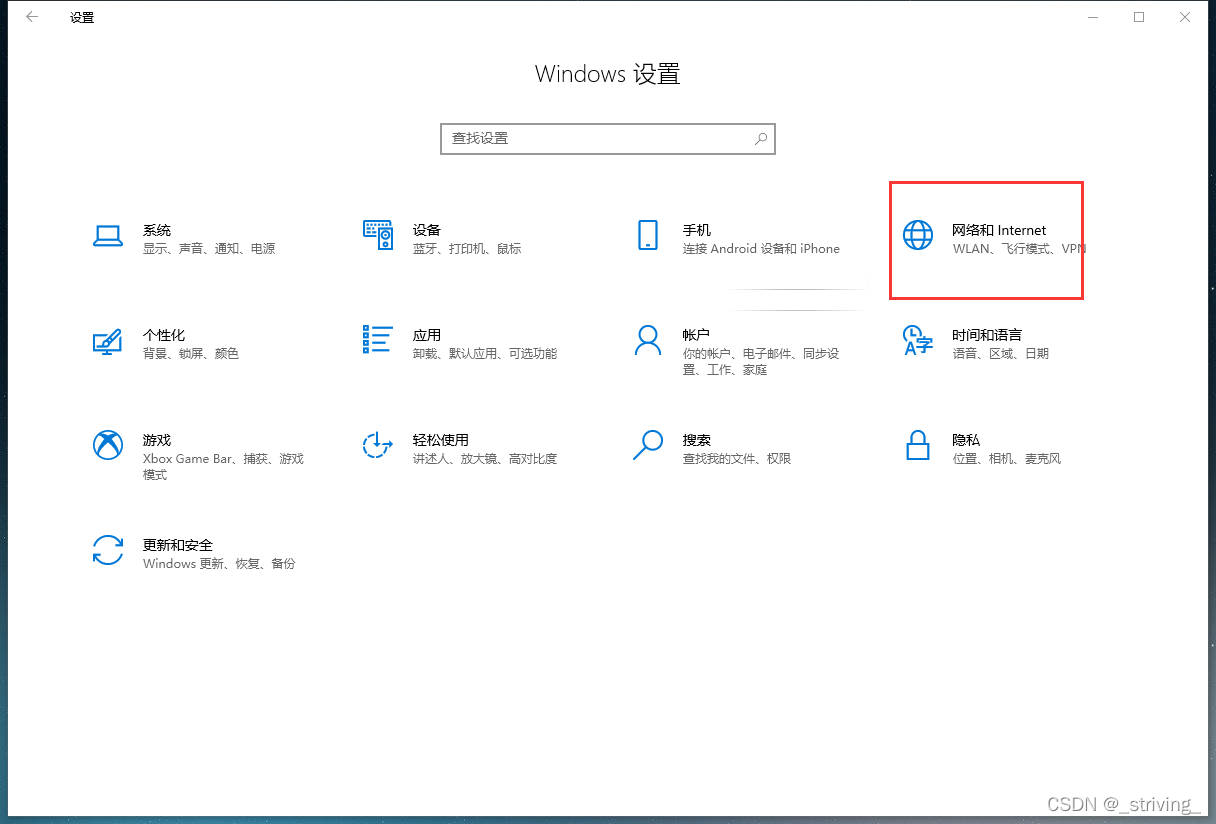Maximize the 设置 window
This screenshot has height=824, width=1216.
click(x=1139, y=17)
